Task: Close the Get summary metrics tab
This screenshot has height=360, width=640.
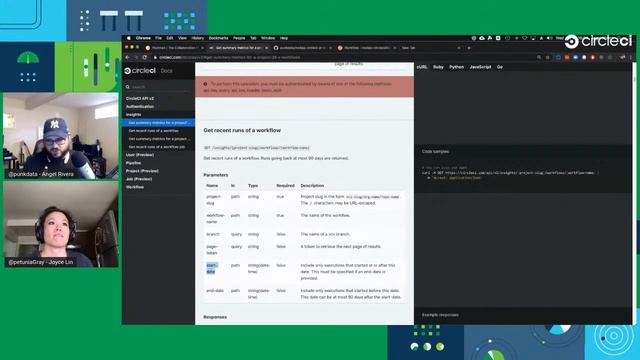Action: coord(267,48)
